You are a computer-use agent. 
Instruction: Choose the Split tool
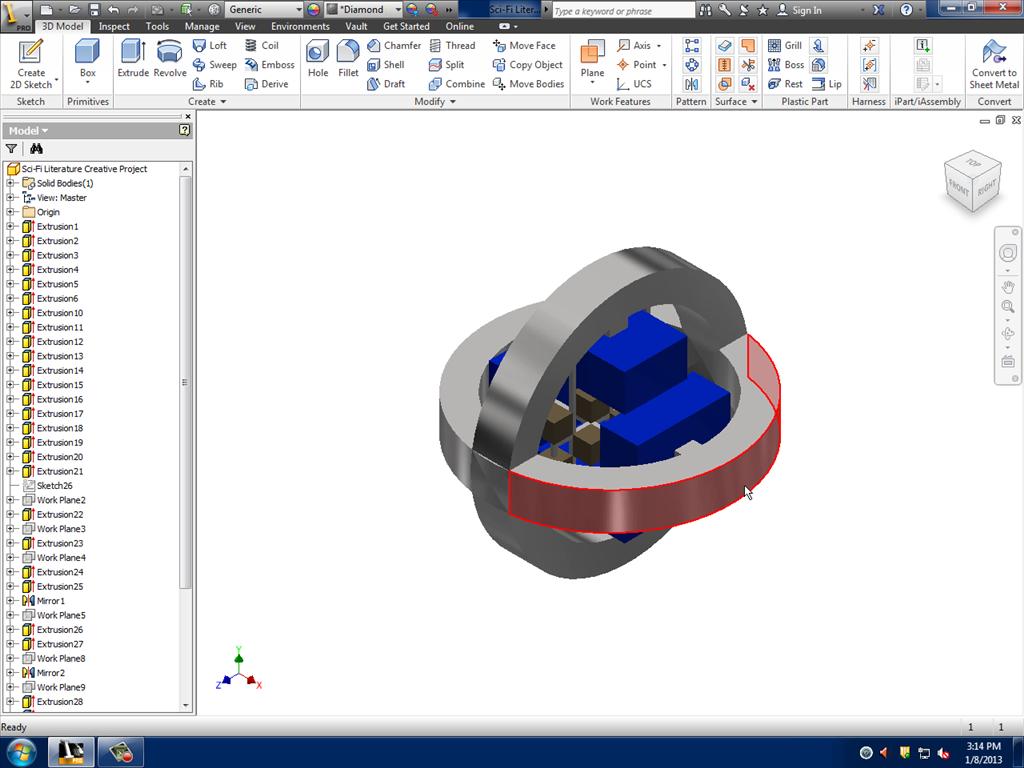(447, 65)
